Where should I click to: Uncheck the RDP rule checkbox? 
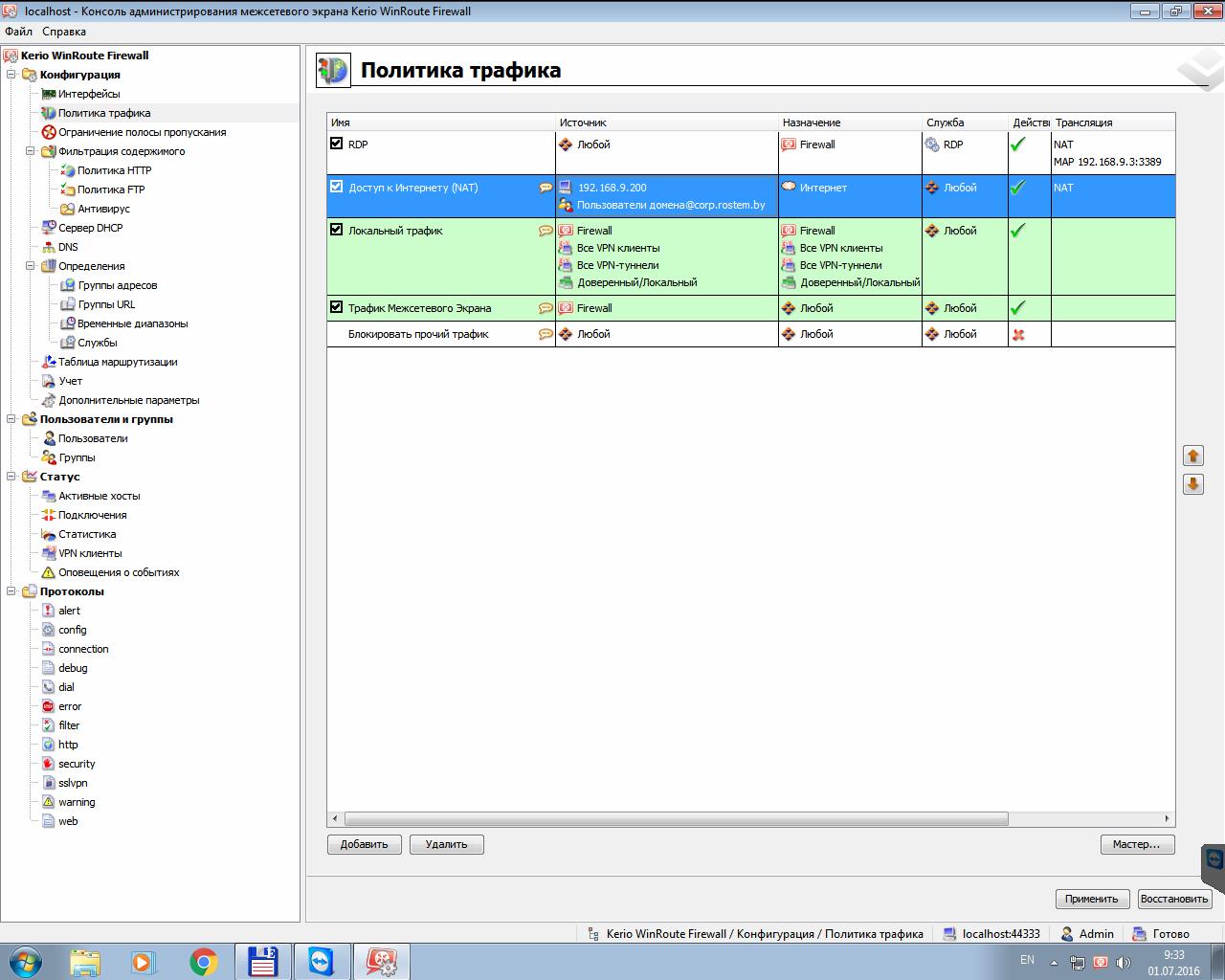(336, 144)
